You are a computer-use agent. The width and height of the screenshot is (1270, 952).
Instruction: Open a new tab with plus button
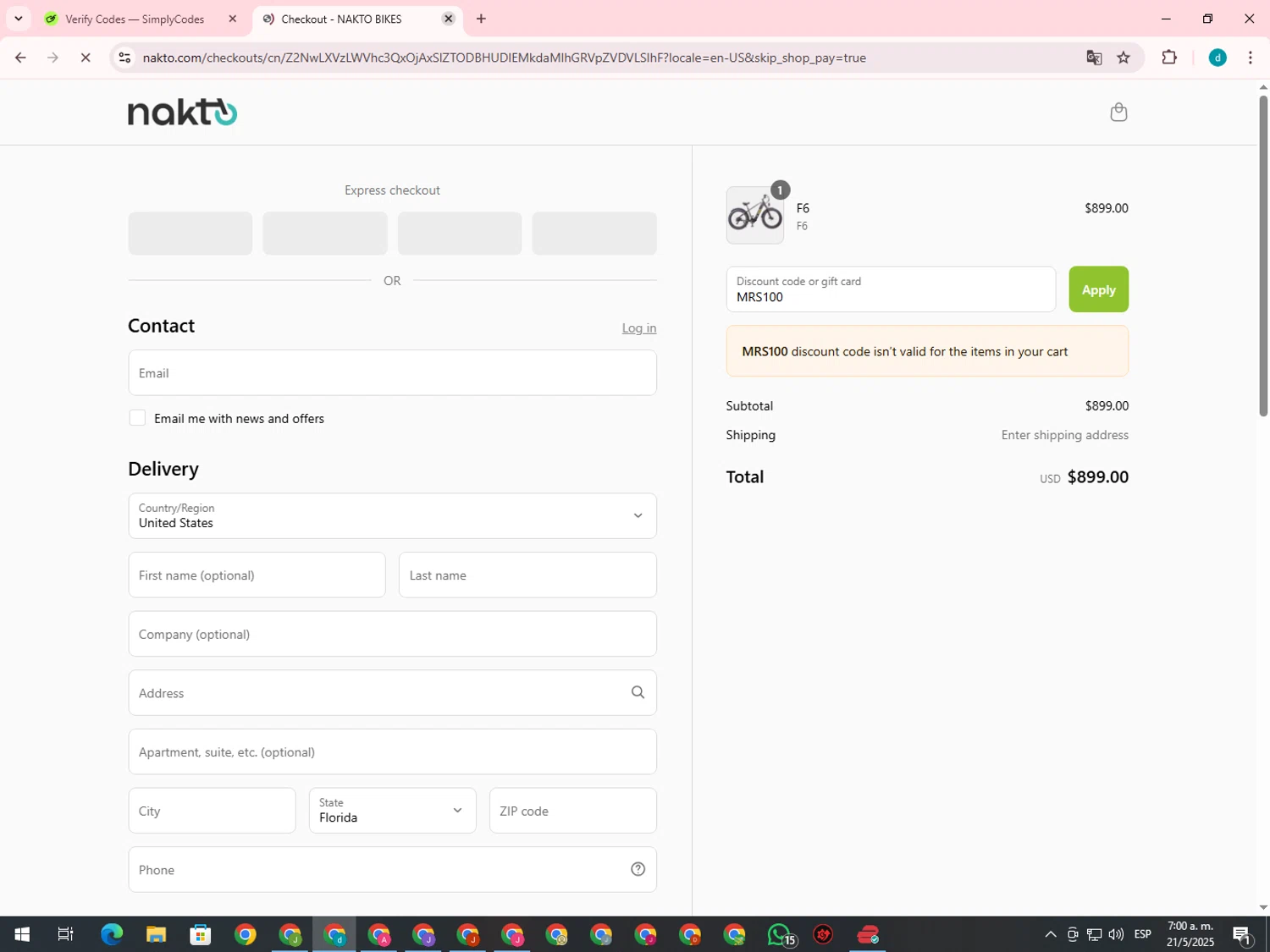click(481, 19)
